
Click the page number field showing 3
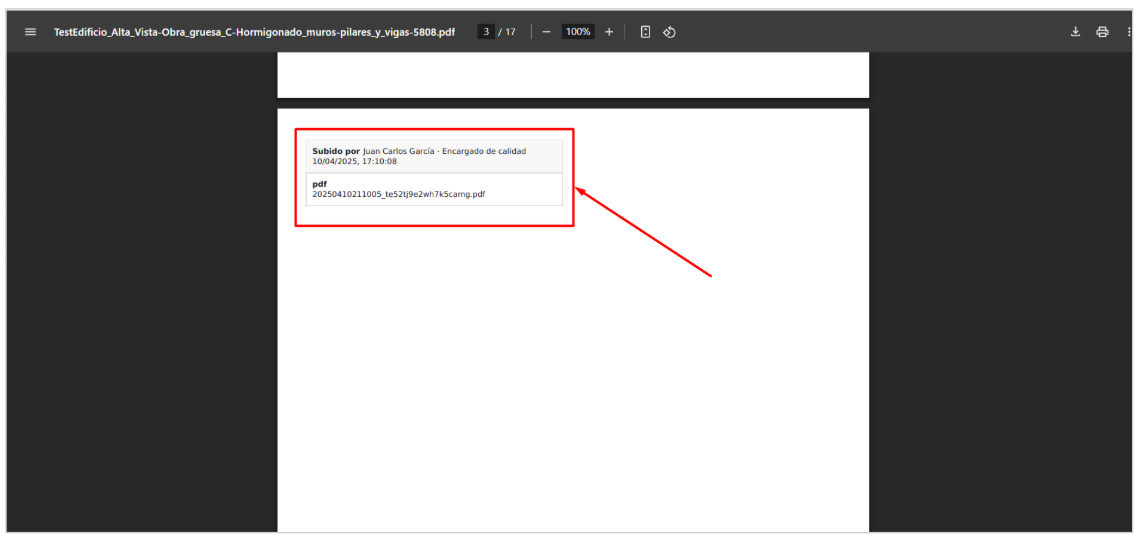tap(486, 32)
